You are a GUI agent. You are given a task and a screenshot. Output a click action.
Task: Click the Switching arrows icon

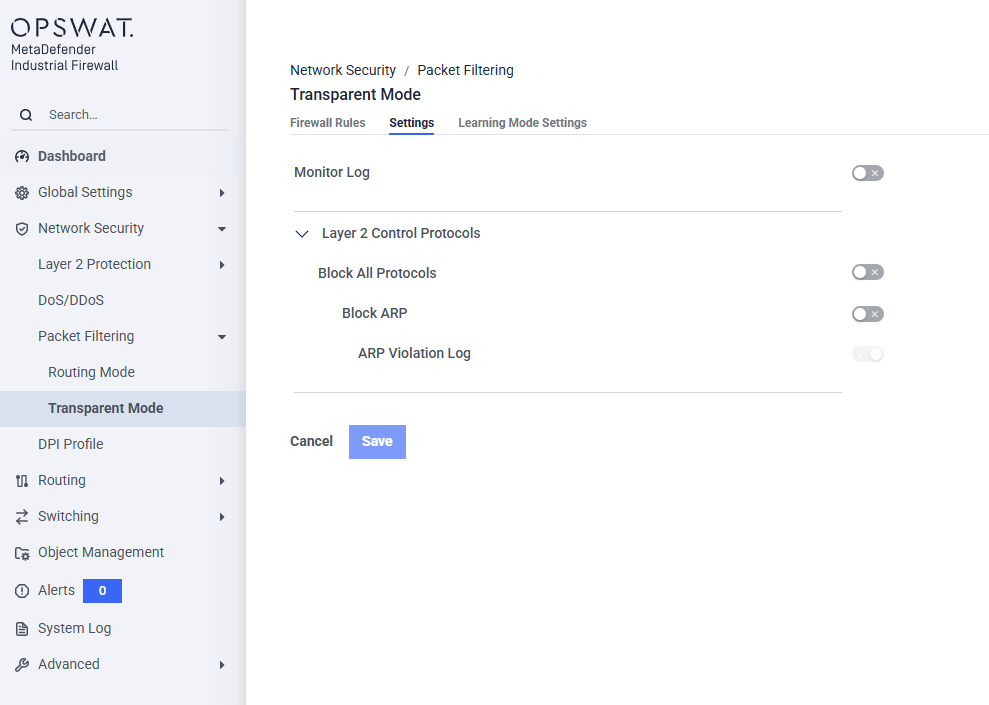22,517
